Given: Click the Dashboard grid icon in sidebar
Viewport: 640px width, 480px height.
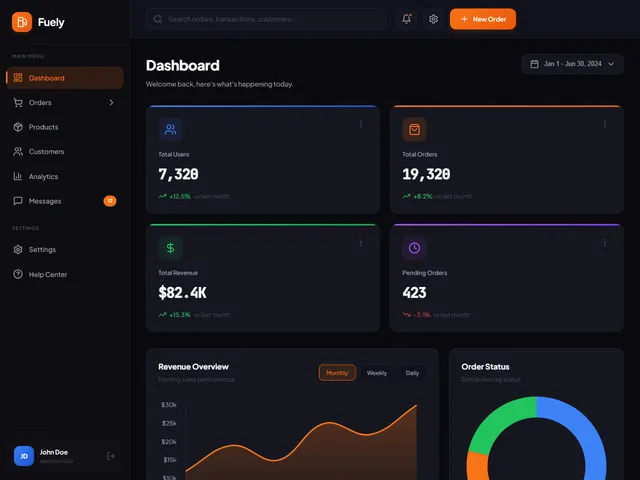Looking at the screenshot, I should 18,78.
